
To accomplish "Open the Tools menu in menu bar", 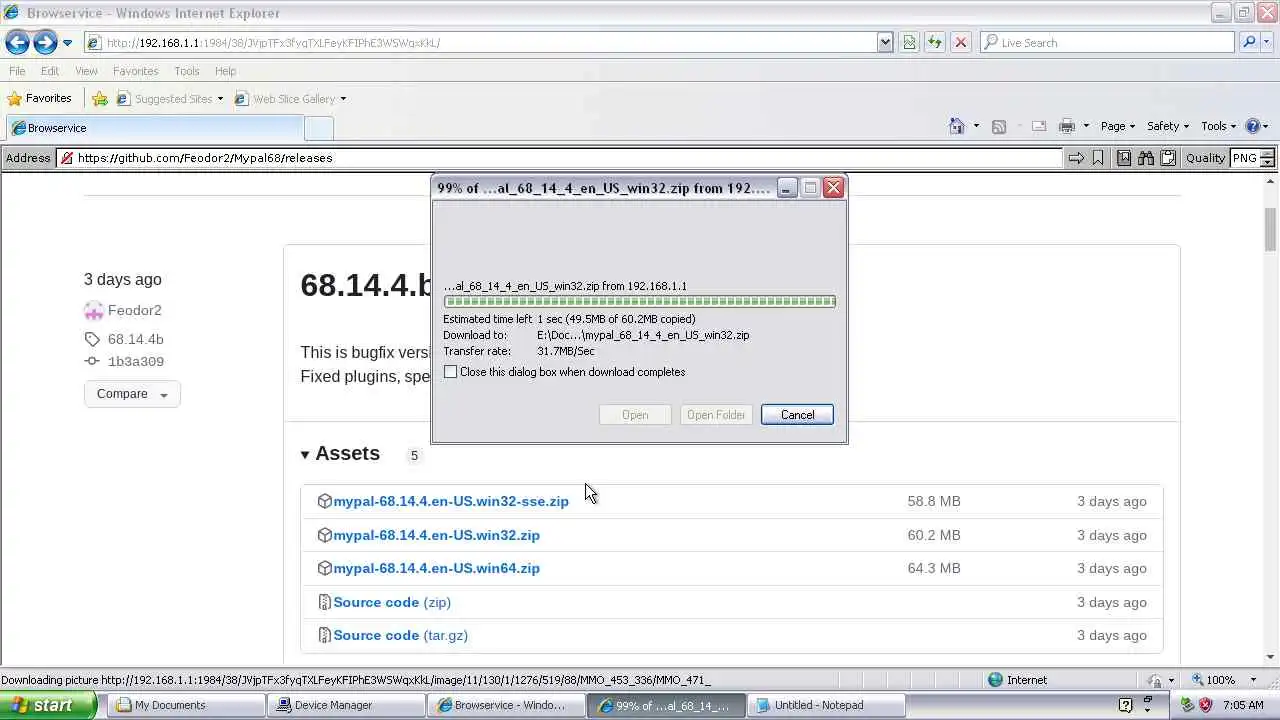I will pos(187,71).
